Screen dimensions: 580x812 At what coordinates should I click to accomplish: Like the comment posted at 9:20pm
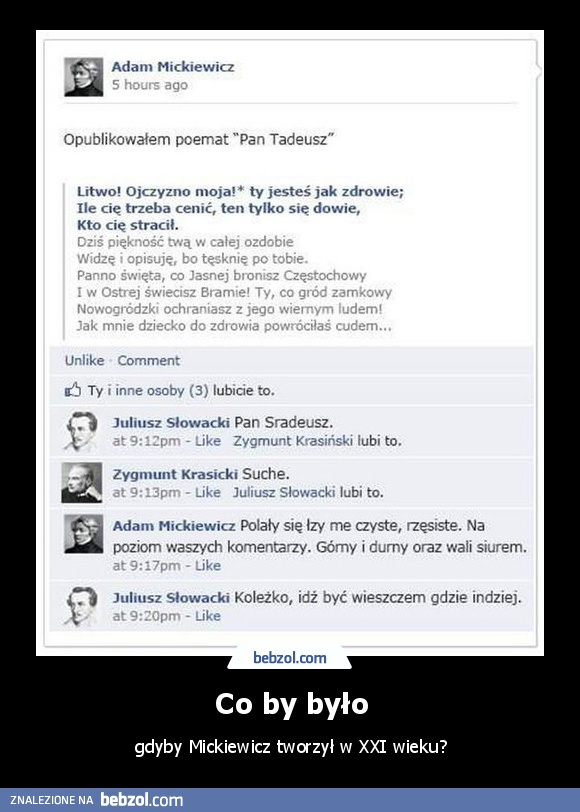click(208, 616)
